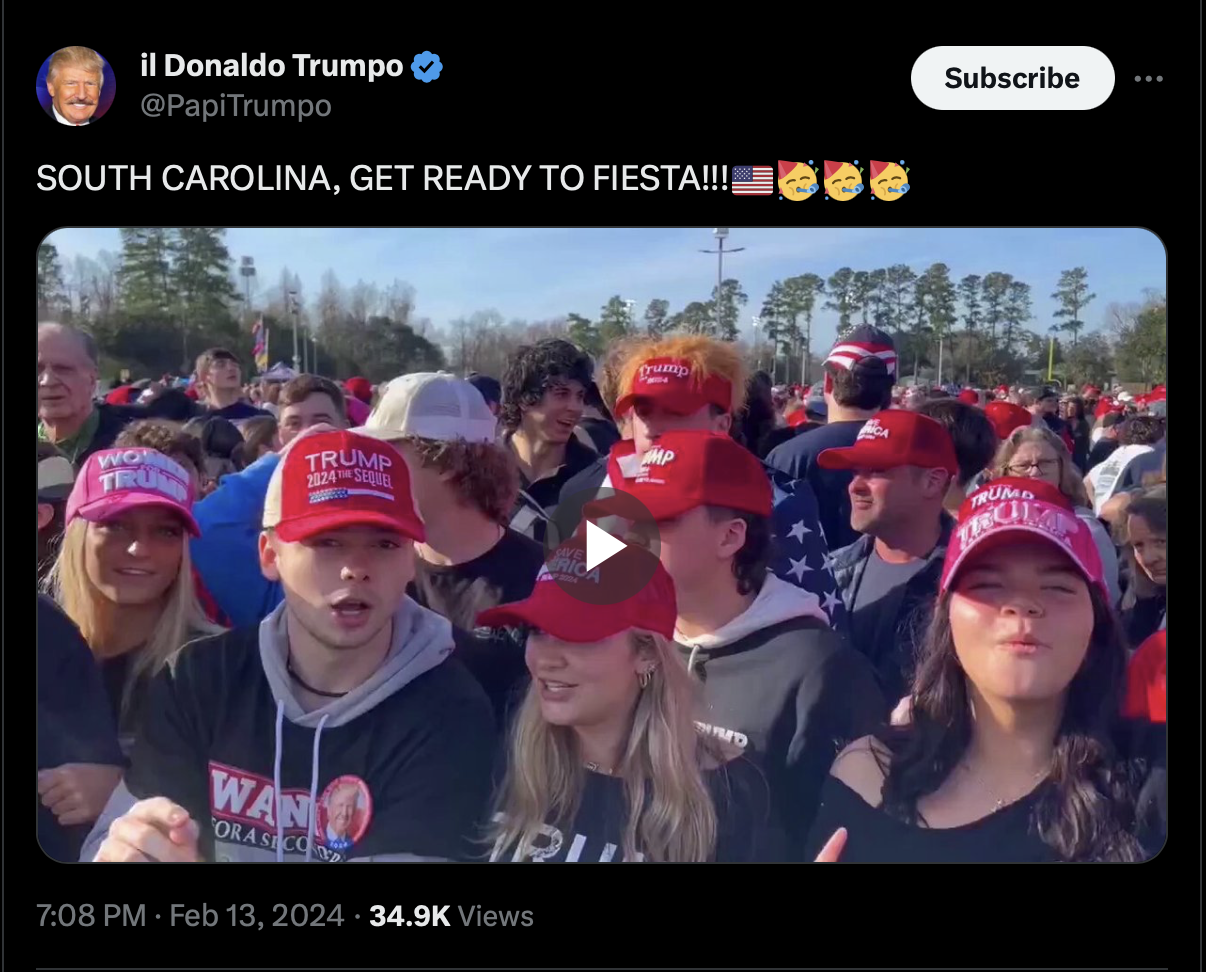View the 34.9K Views count
The width and height of the screenshot is (1206, 972).
click(x=451, y=916)
